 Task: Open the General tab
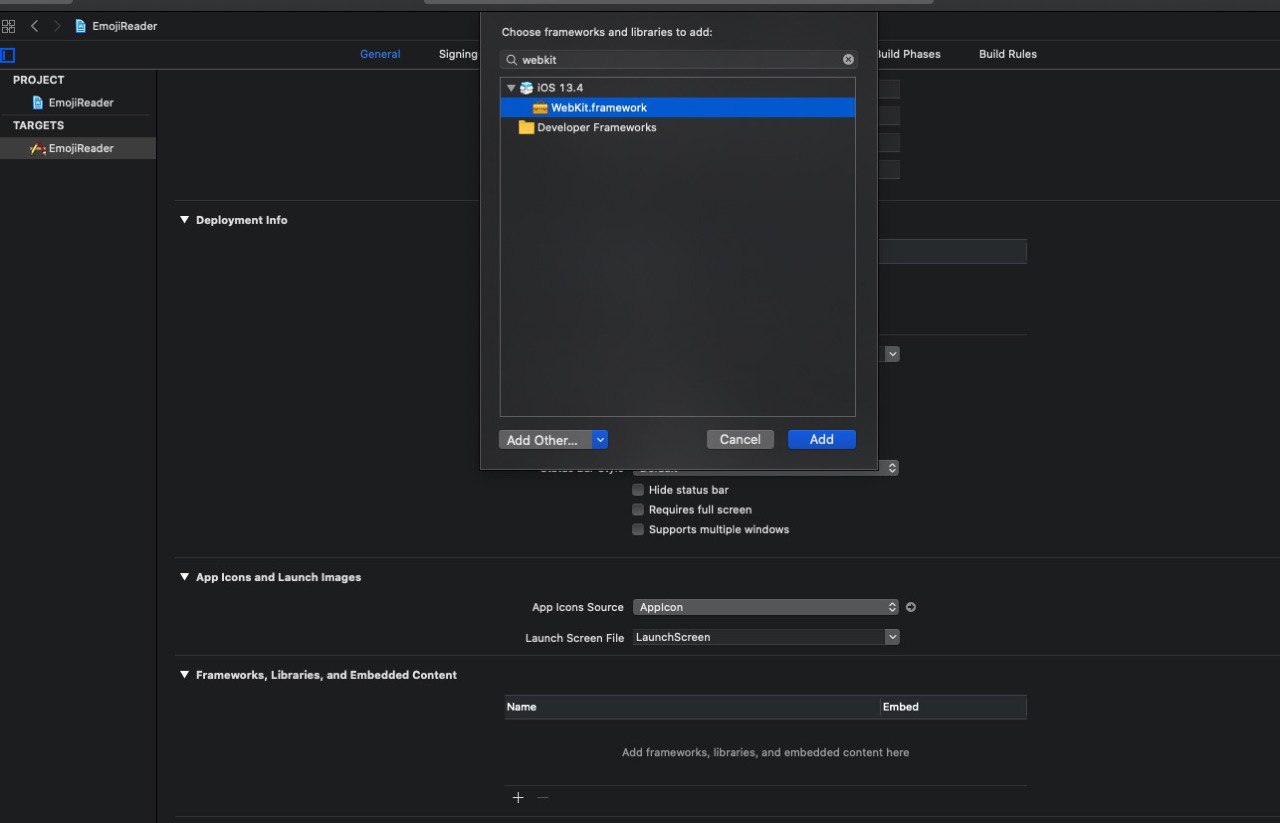coord(380,54)
